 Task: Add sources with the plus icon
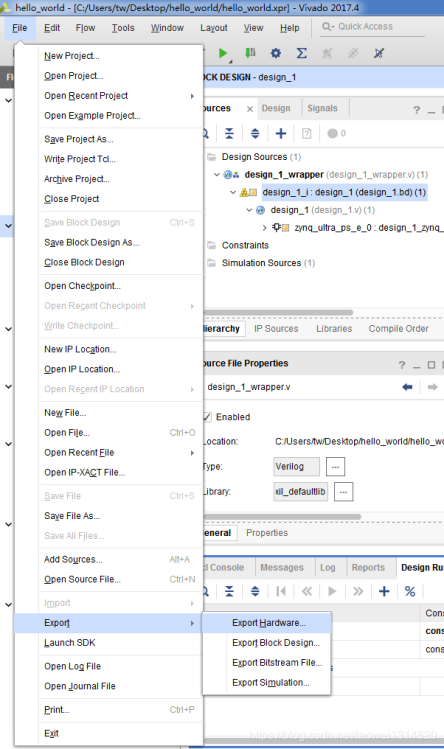[281, 133]
